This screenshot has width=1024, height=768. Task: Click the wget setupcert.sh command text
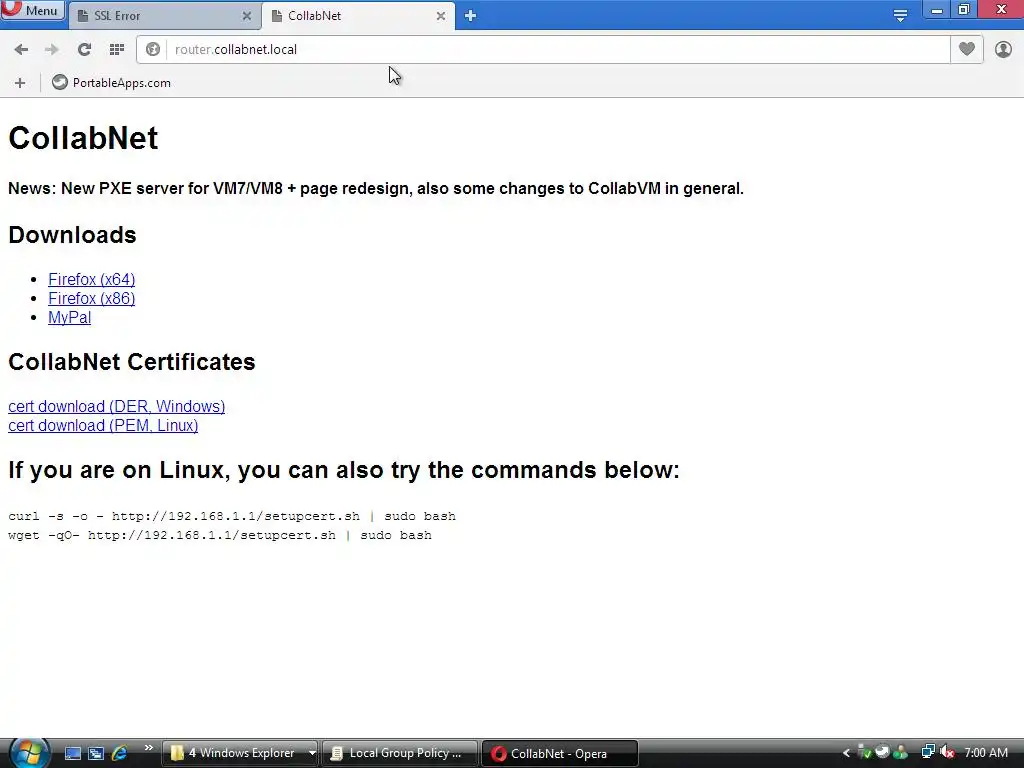click(220, 535)
